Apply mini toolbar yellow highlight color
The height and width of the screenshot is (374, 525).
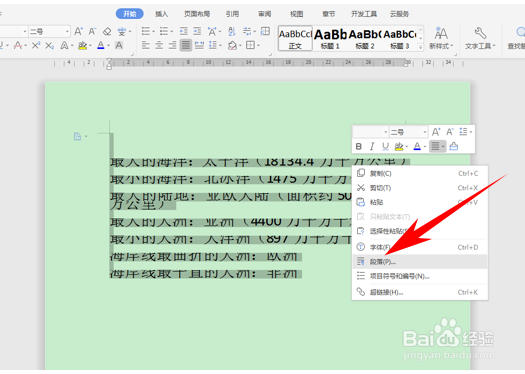click(399, 146)
